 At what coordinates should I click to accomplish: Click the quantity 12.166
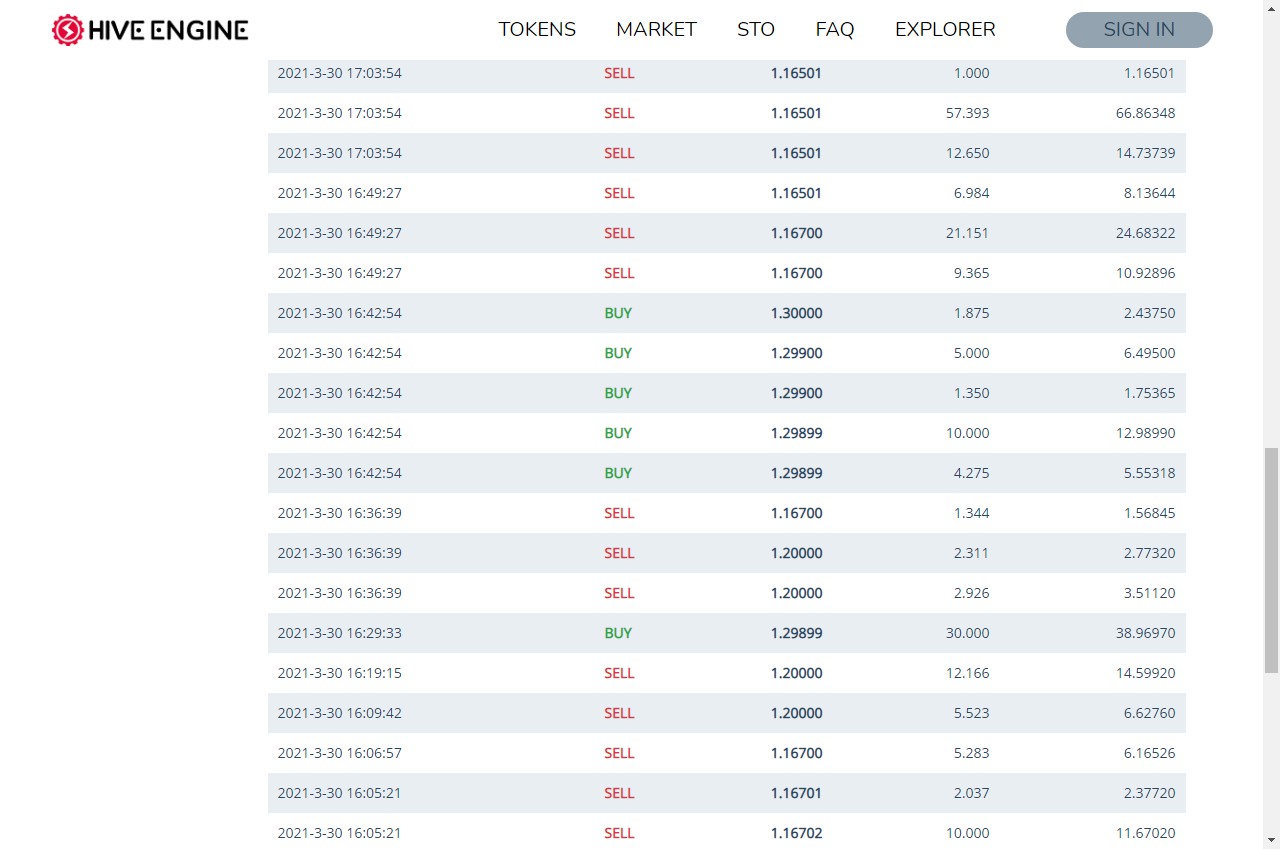point(967,673)
